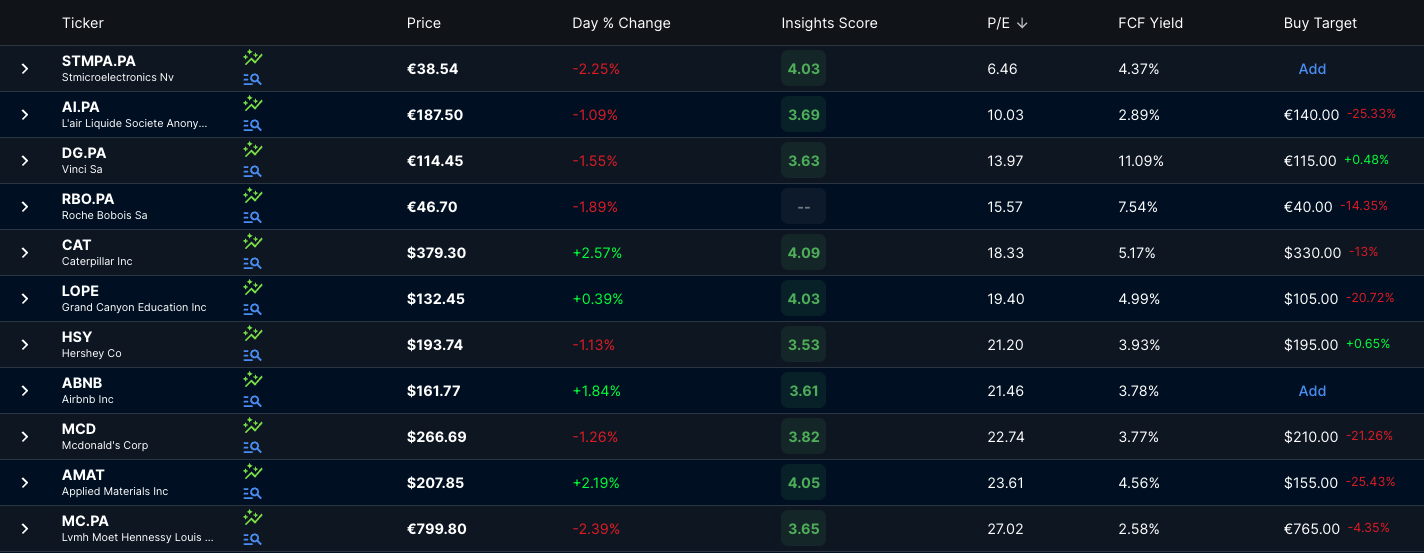Expand the Caterpillar Inc row

[25, 253]
